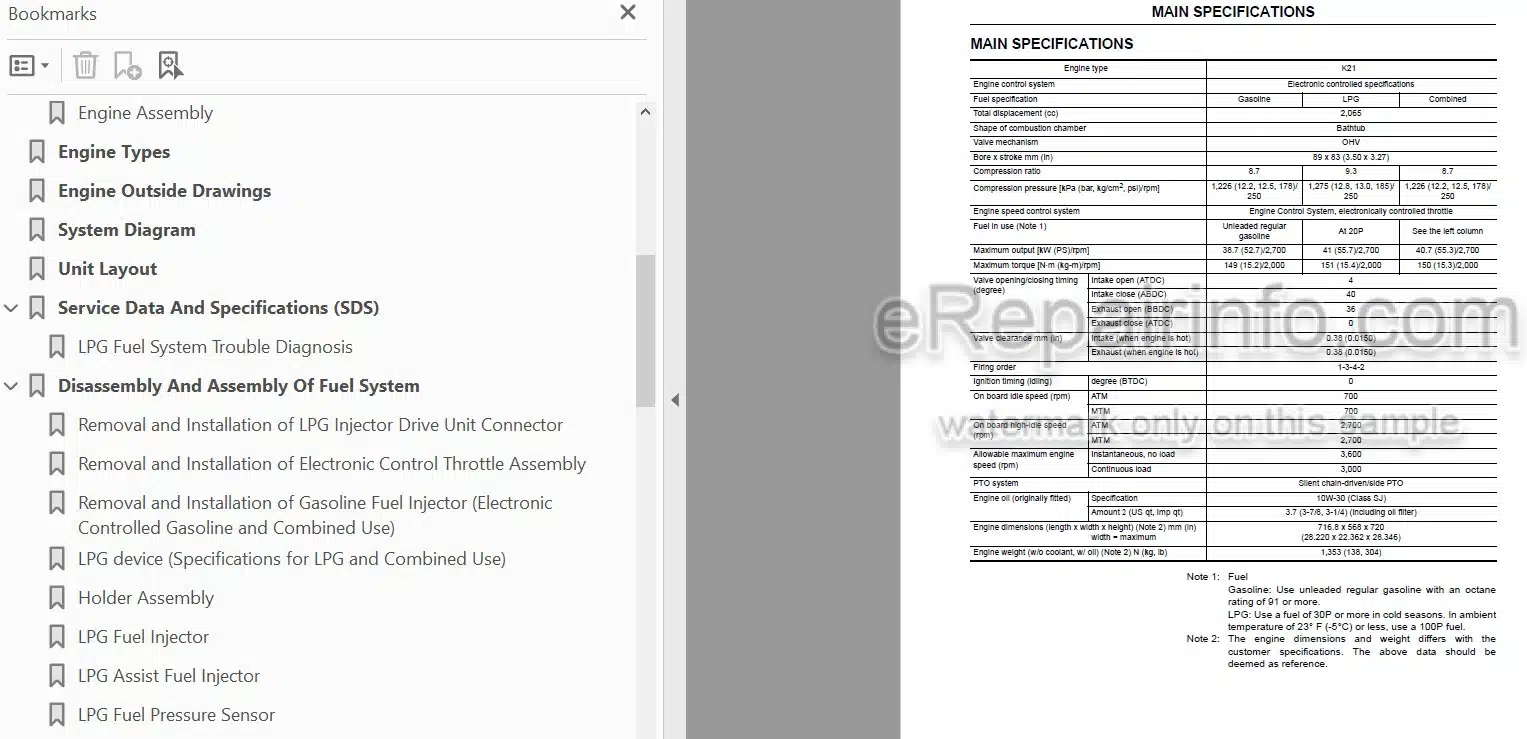Go to Engine Outside Drawings bookmark
This screenshot has width=1527, height=739.
(x=164, y=191)
